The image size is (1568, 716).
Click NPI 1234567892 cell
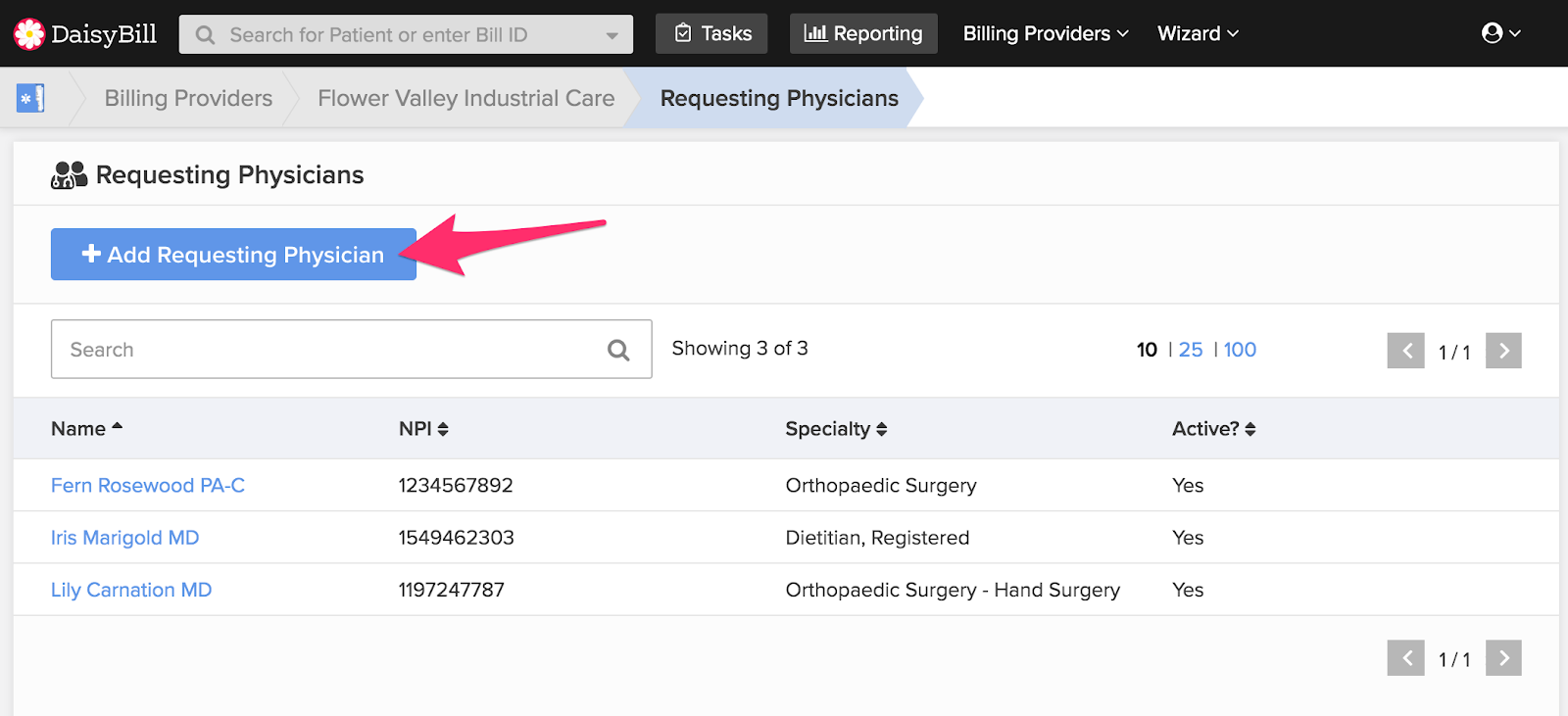[x=456, y=485]
